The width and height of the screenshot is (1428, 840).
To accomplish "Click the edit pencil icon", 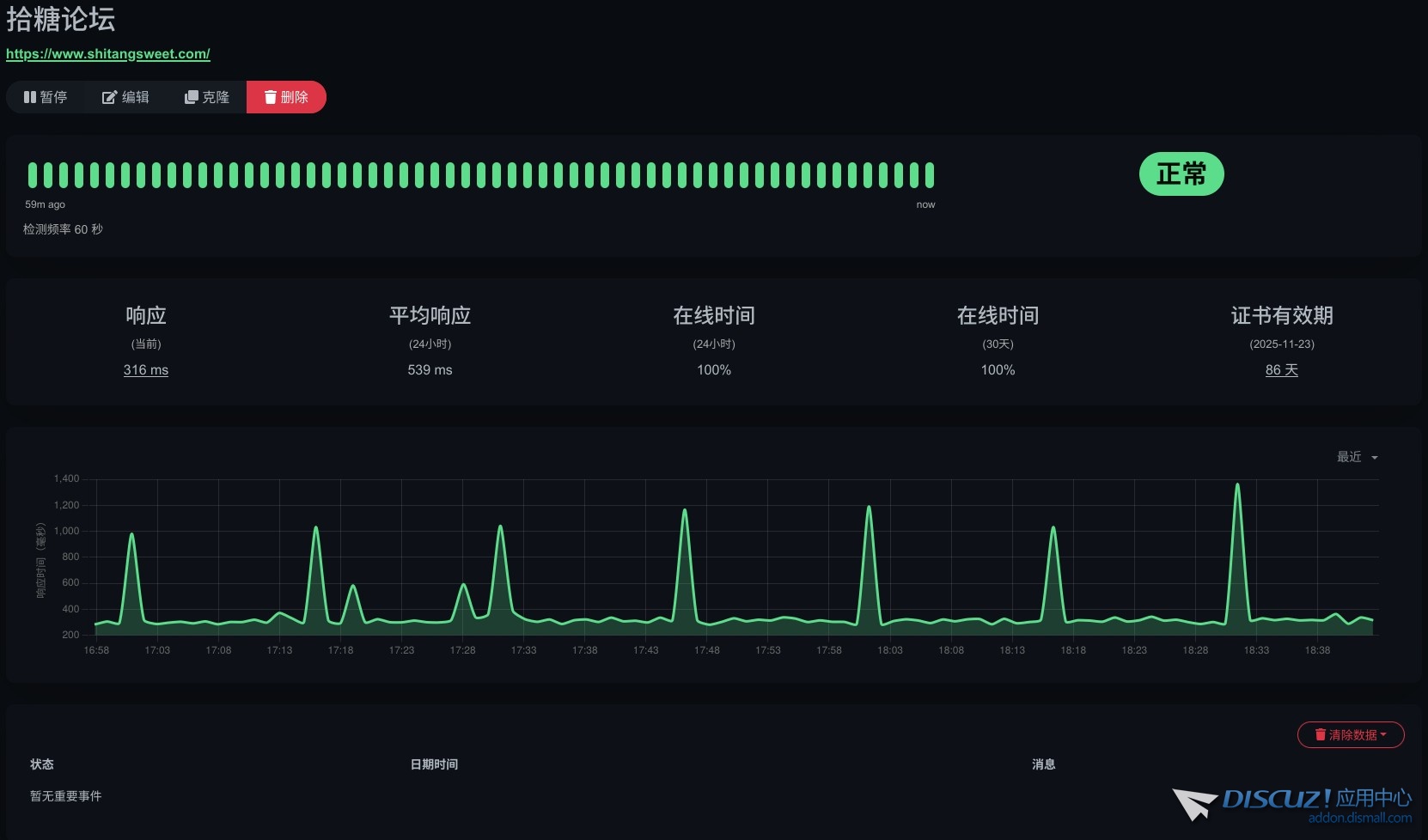I will (109, 97).
